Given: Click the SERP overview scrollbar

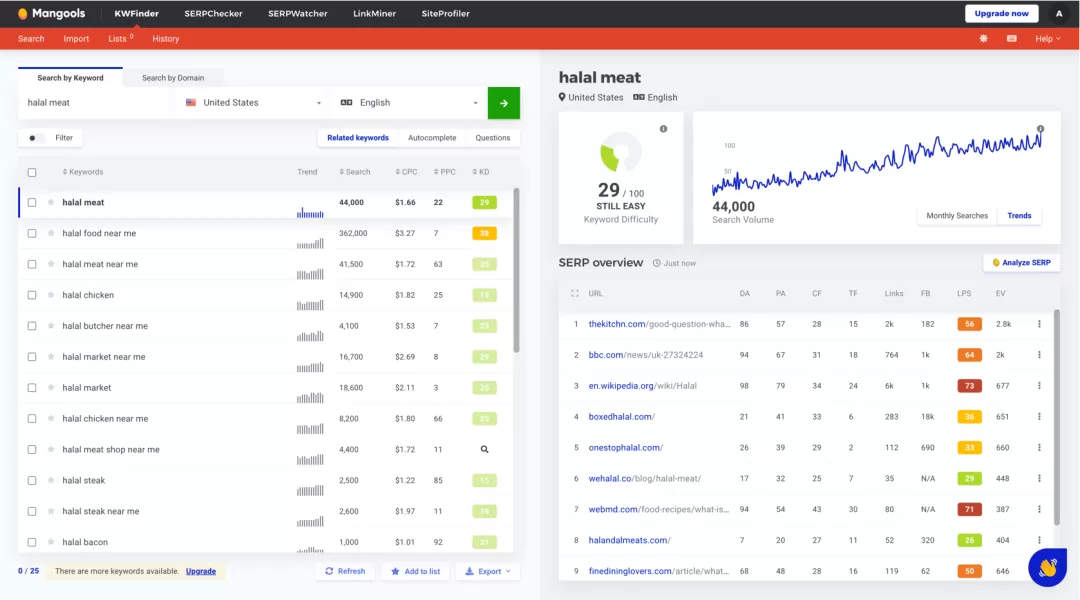Looking at the screenshot, I should [x=1057, y=417].
